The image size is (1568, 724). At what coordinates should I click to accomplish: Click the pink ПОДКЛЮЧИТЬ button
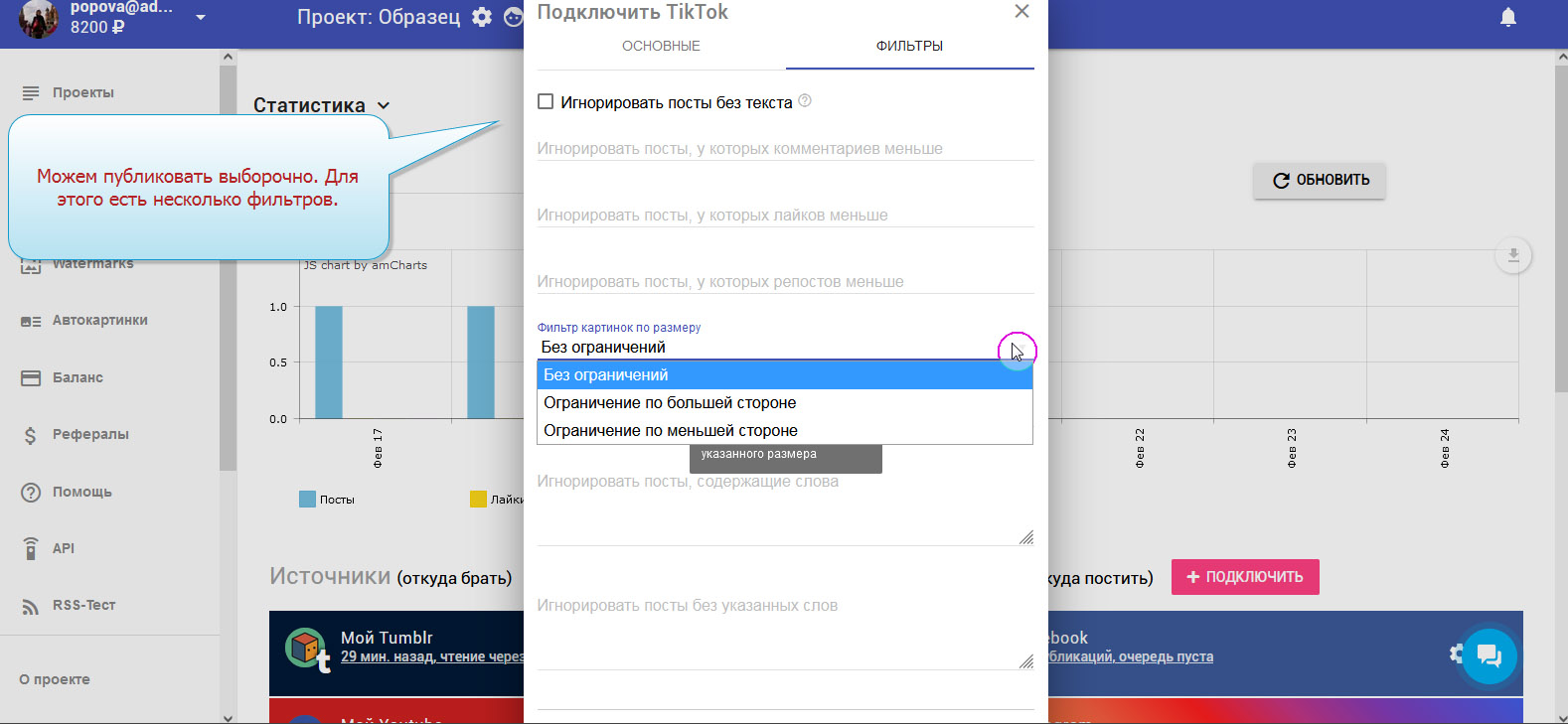tap(1245, 577)
